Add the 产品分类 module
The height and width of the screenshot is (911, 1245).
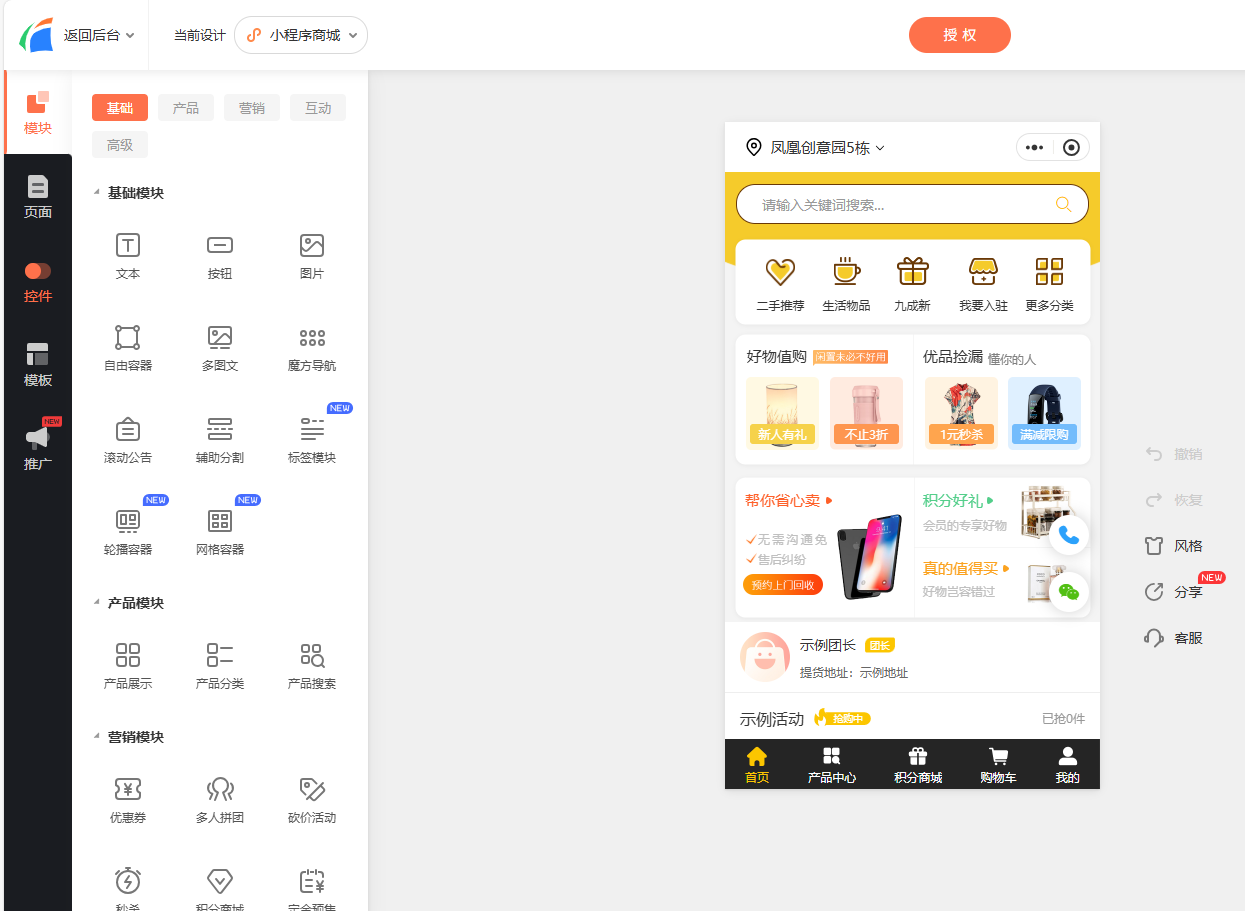220,667
